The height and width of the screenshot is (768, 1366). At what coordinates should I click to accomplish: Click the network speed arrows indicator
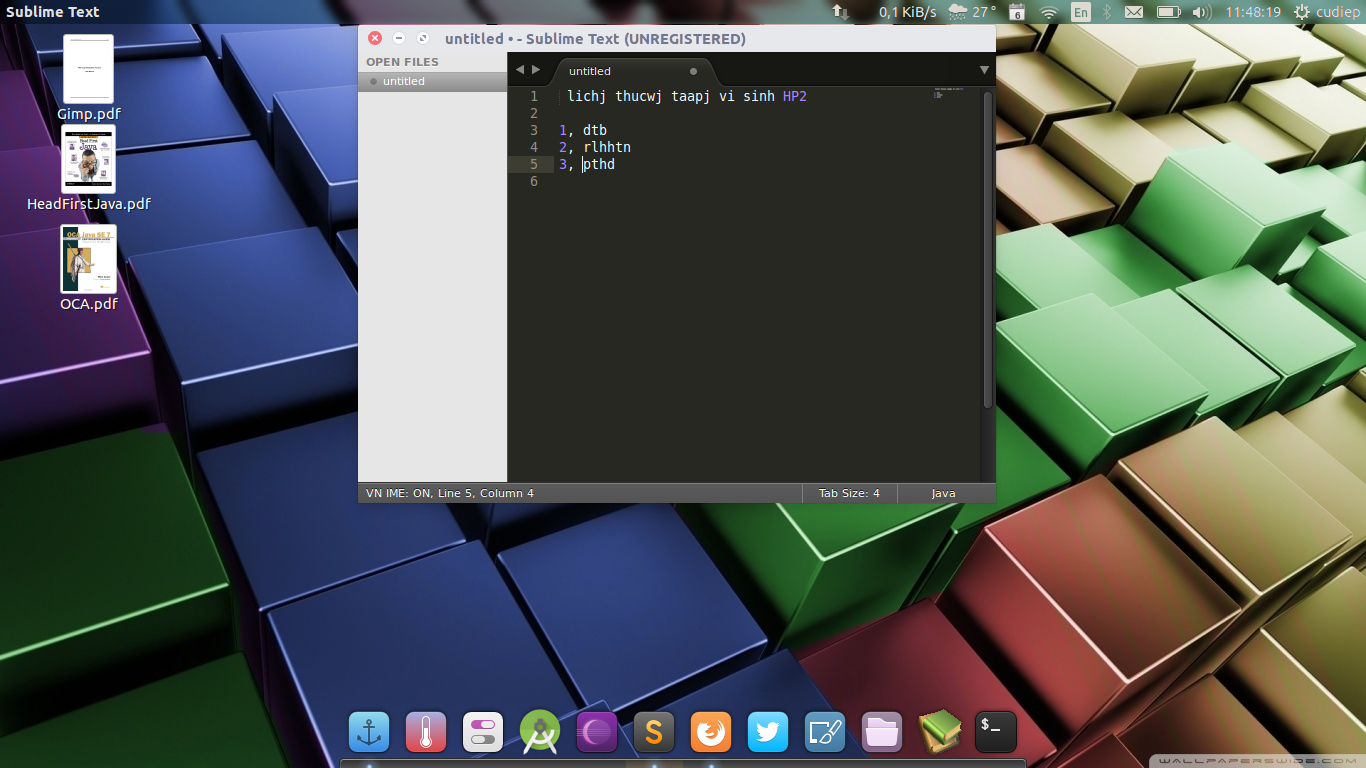pos(841,12)
